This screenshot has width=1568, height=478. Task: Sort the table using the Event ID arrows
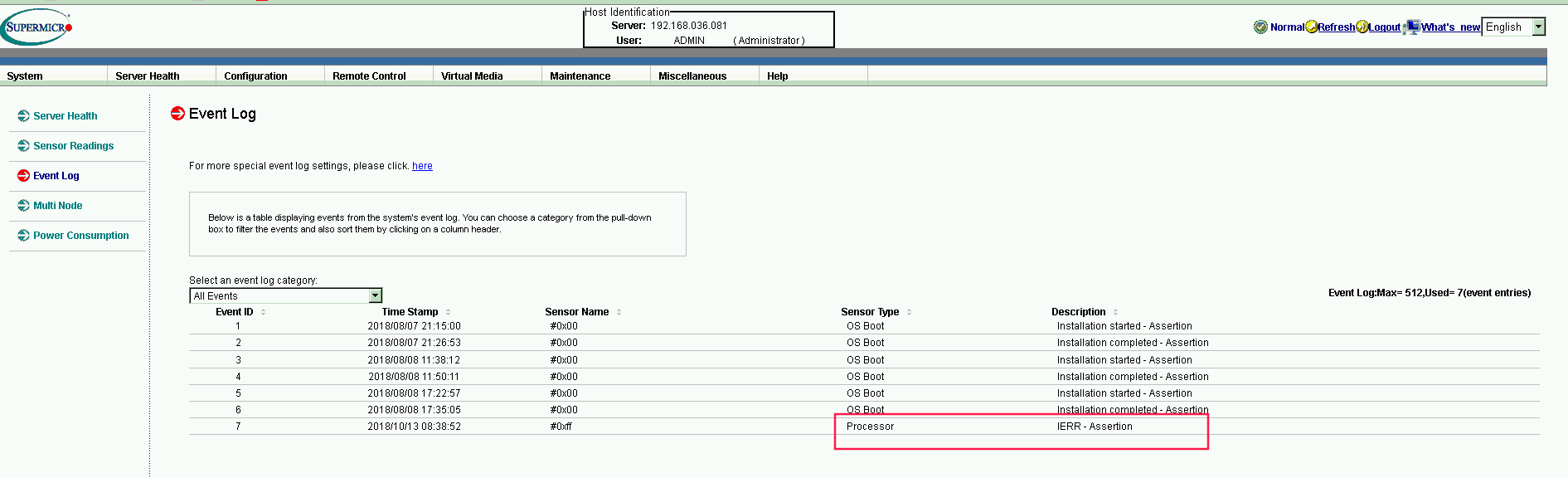click(263, 312)
